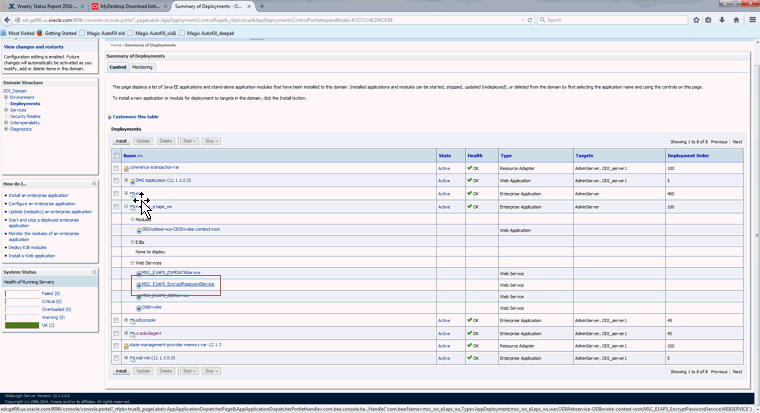Collapse the Modules section
760x413 pixels.
pos(132,219)
